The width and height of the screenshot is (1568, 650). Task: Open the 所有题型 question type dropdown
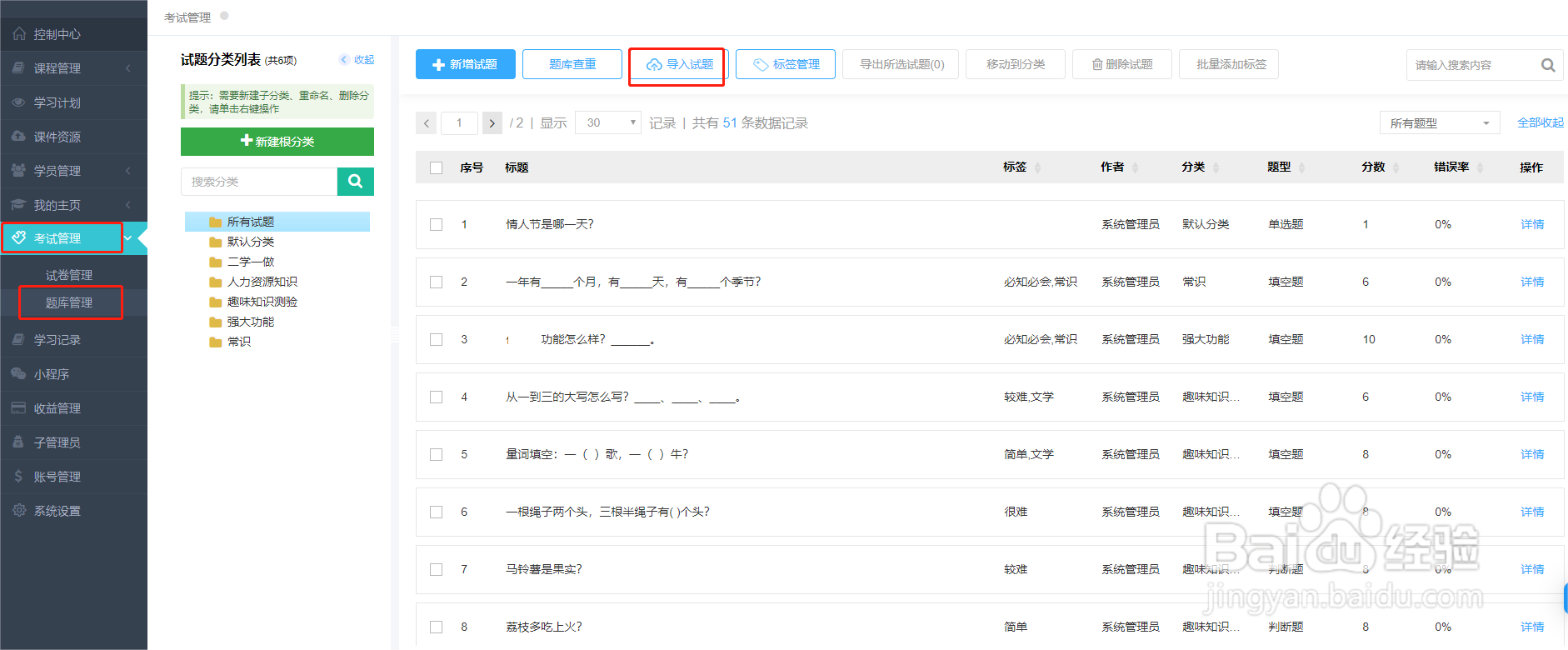tap(1440, 123)
